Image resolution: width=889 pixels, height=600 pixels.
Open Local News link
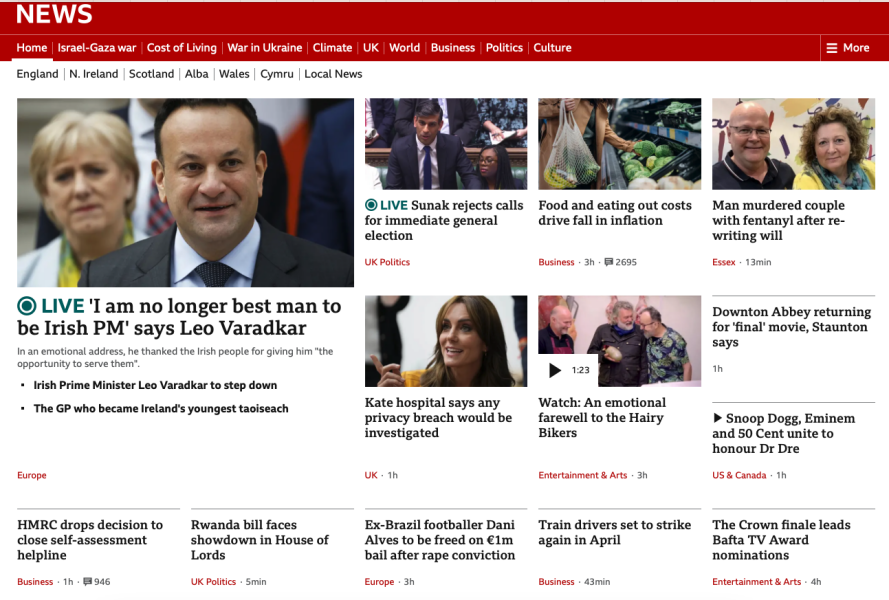pos(333,74)
